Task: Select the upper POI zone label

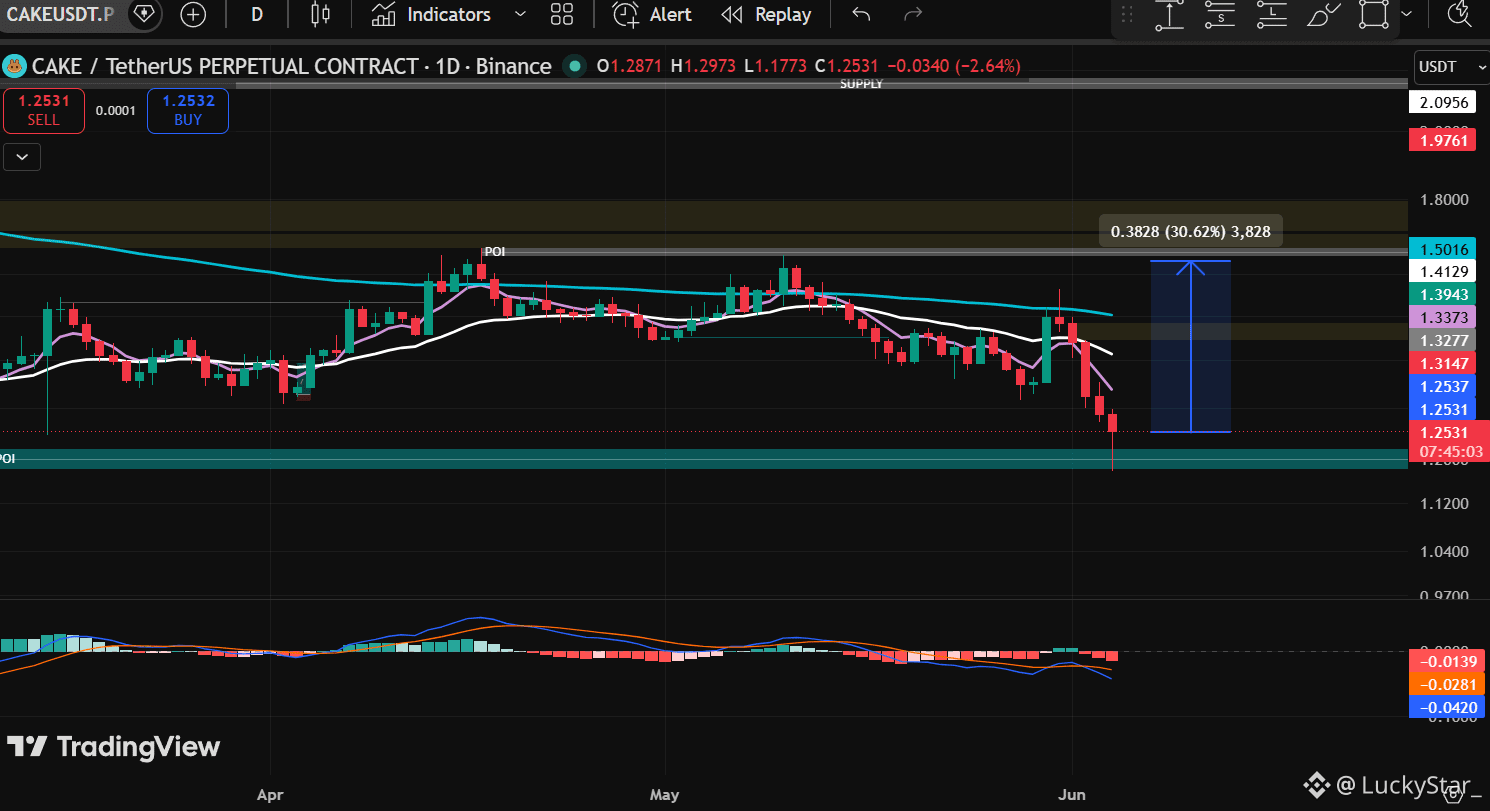Action: click(494, 252)
